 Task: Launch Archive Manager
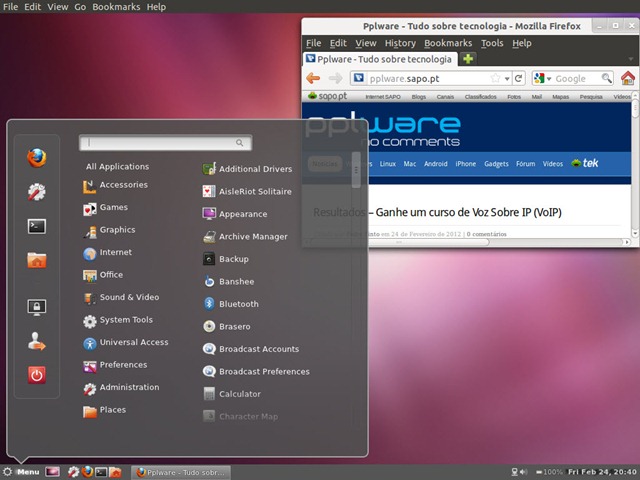tap(245, 236)
